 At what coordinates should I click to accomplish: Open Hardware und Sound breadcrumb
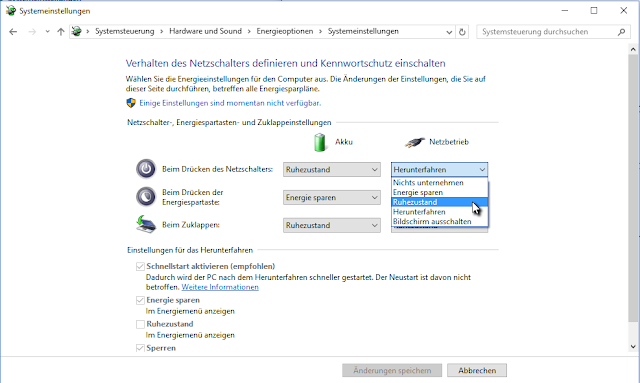pyautogui.click(x=205, y=31)
